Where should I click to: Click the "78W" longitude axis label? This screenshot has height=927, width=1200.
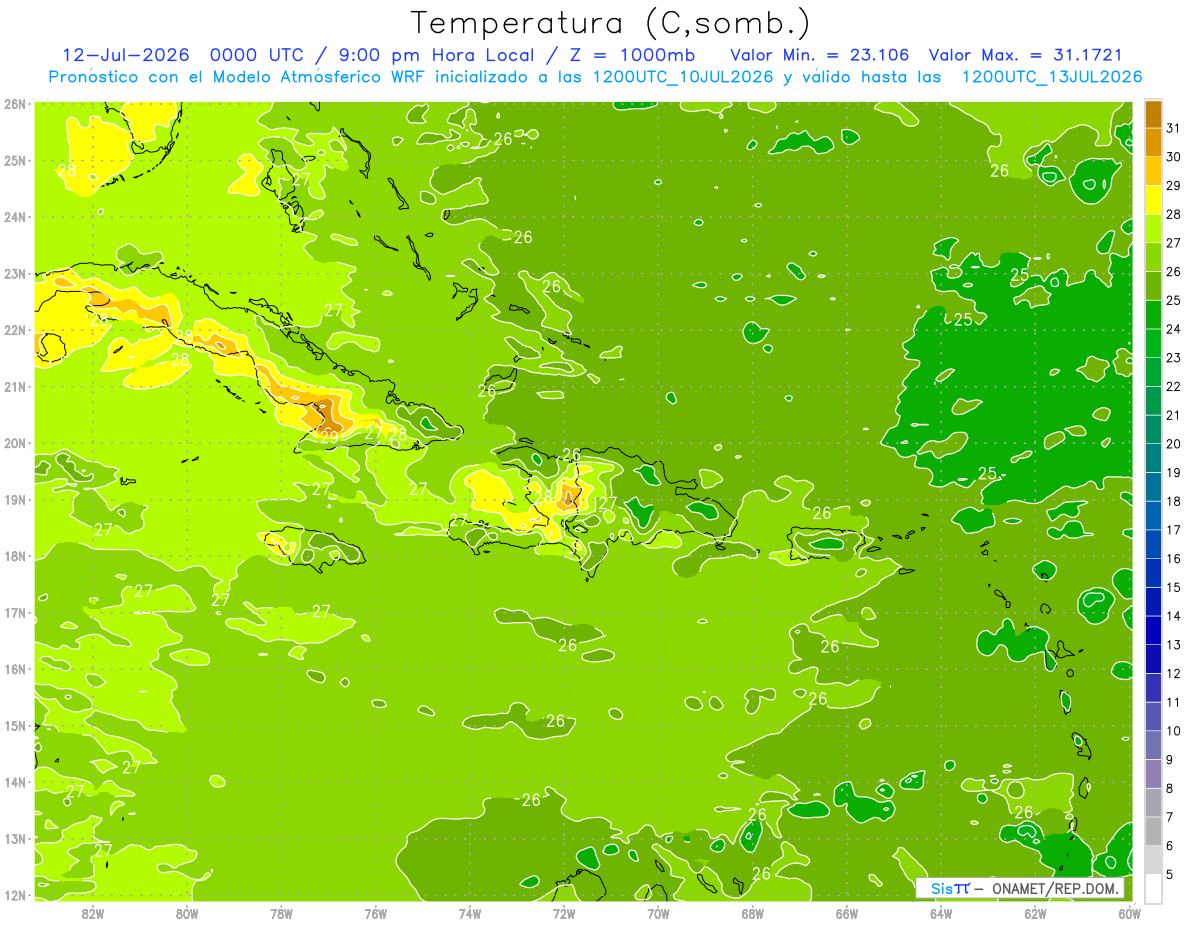click(x=281, y=912)
